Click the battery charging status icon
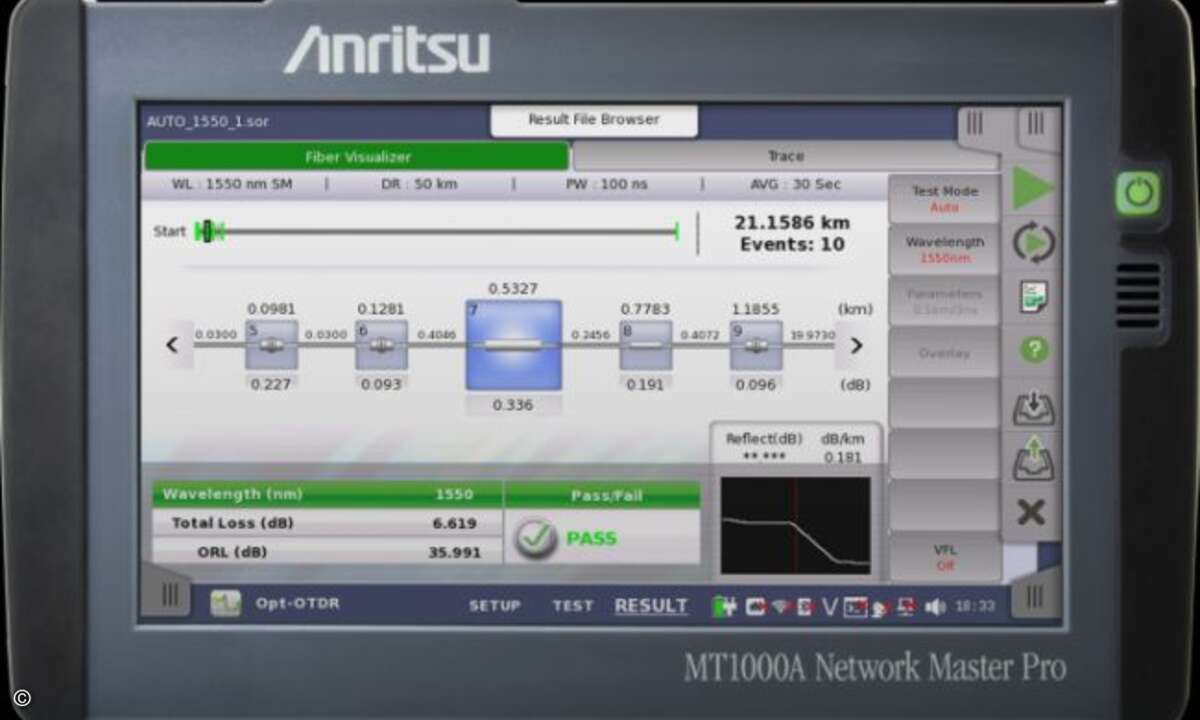This screenshot has height=720, width=1200. pyautogui.click(x=724, y=606)
